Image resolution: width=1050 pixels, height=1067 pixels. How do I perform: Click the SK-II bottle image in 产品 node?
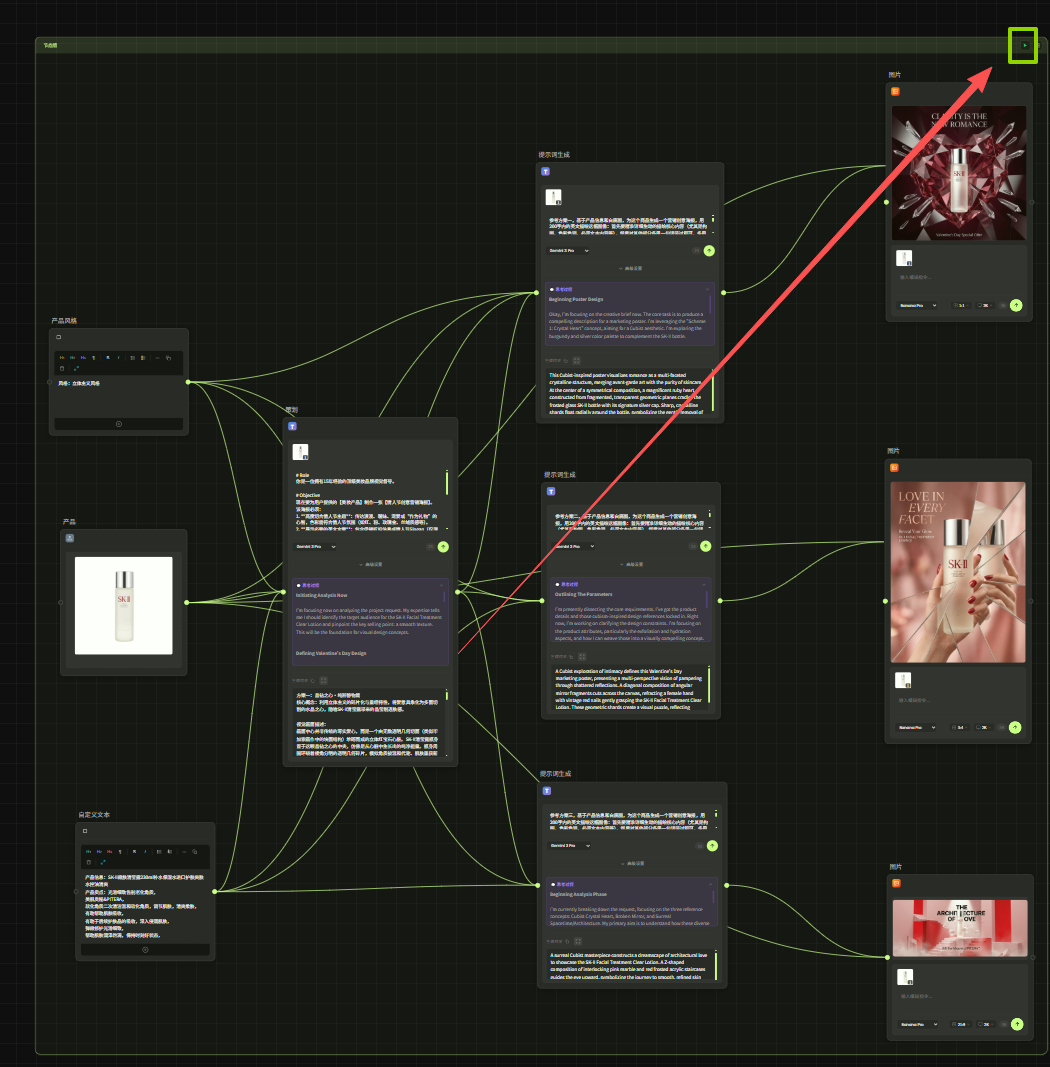pyautogui.click(x=123, y=606)
